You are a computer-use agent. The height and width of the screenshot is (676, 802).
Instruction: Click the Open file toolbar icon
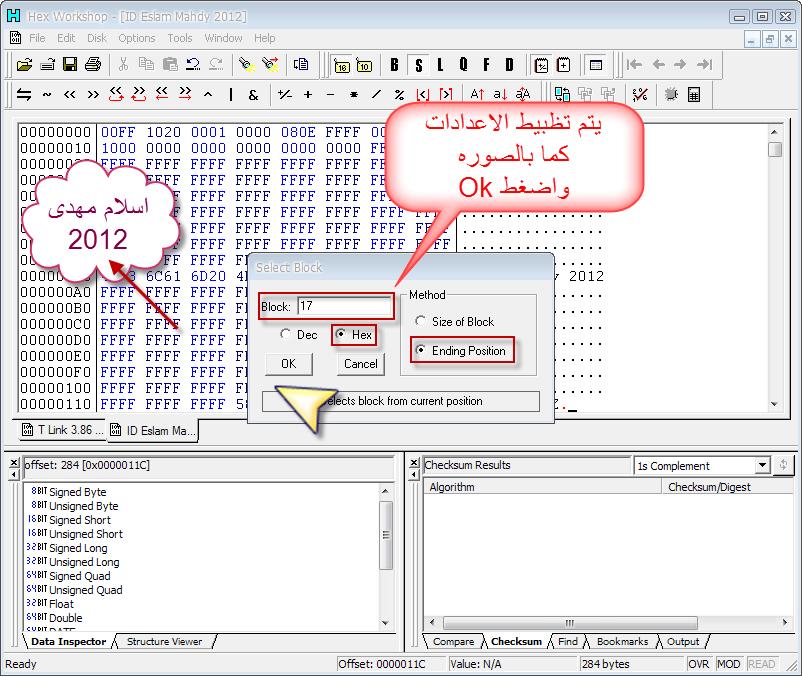pos(24,64)
